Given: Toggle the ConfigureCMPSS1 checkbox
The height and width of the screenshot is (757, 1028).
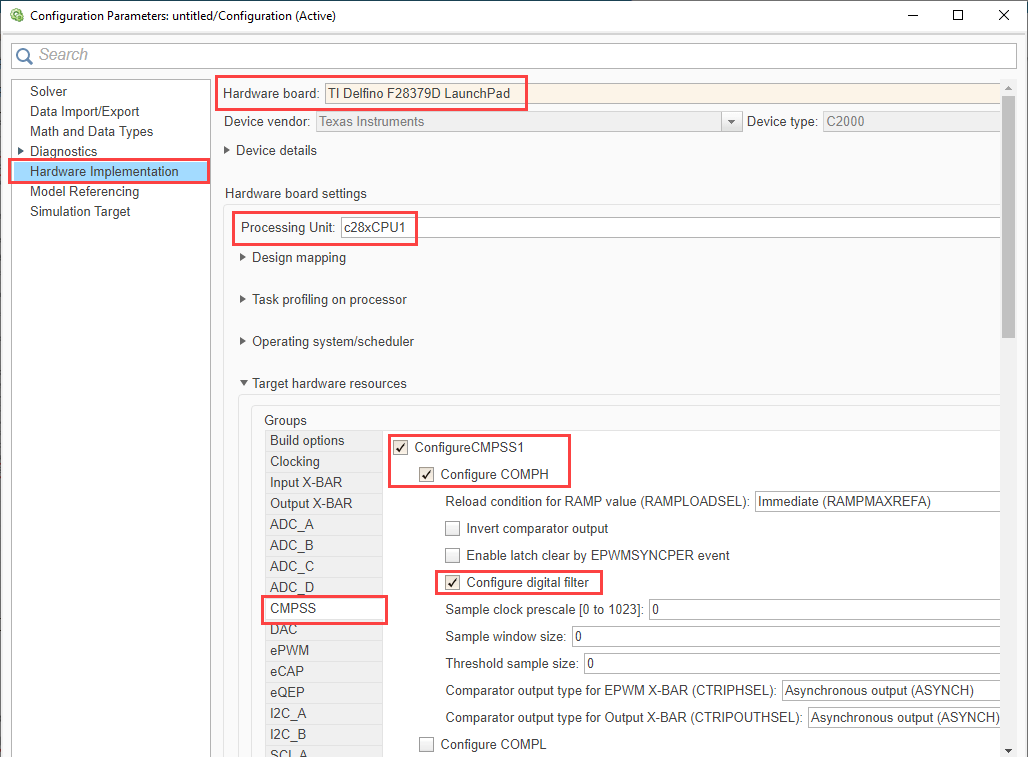Looking at the screenshot, I should (401, 447).
